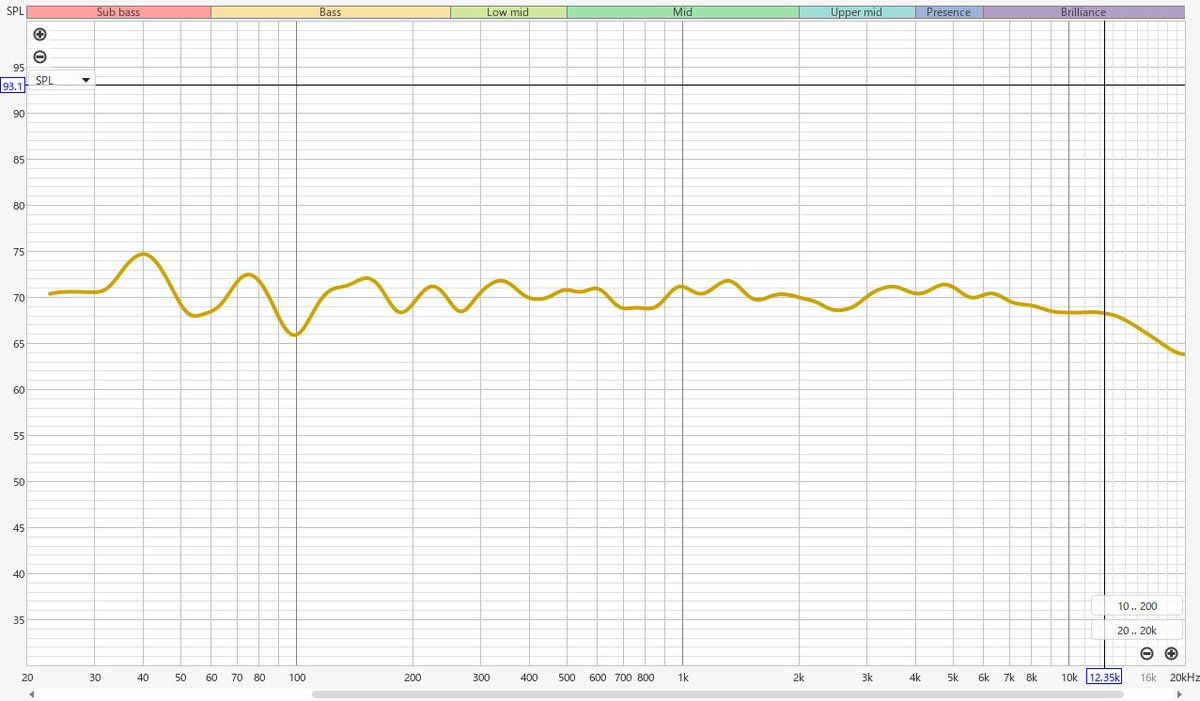This screenshot has width=1200, height=701.
Task: Select the Bass band label
Action: [330, 12]
